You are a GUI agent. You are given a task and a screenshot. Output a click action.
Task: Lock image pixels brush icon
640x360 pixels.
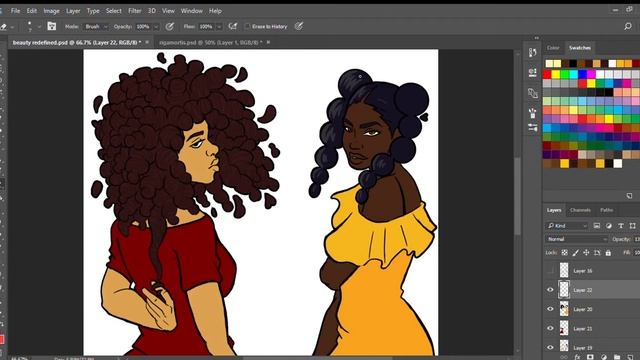(576, 253)
